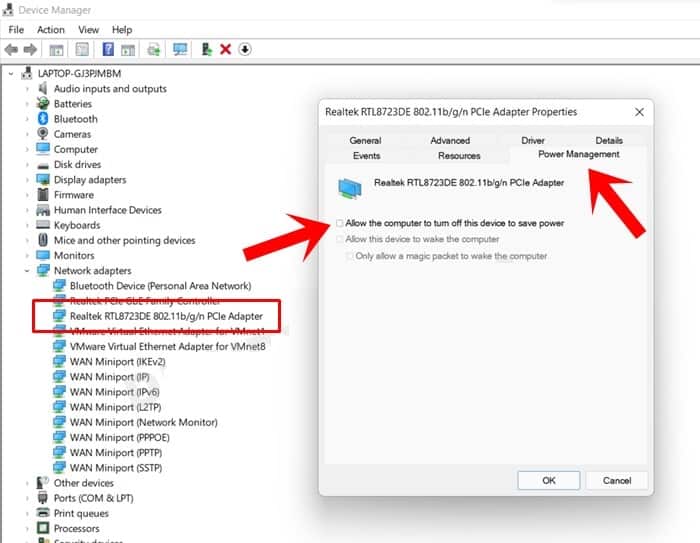This screenshot has width=700, height=543.
Task: Enable Allow the computer to turn off this device
Action: (x=340, y=223)
